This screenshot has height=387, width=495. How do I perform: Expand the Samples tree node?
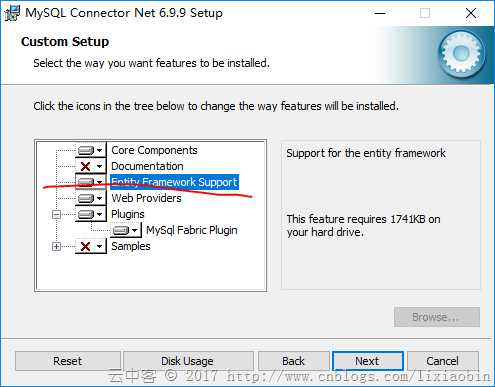pyautogui.click(x=57, y=246)
